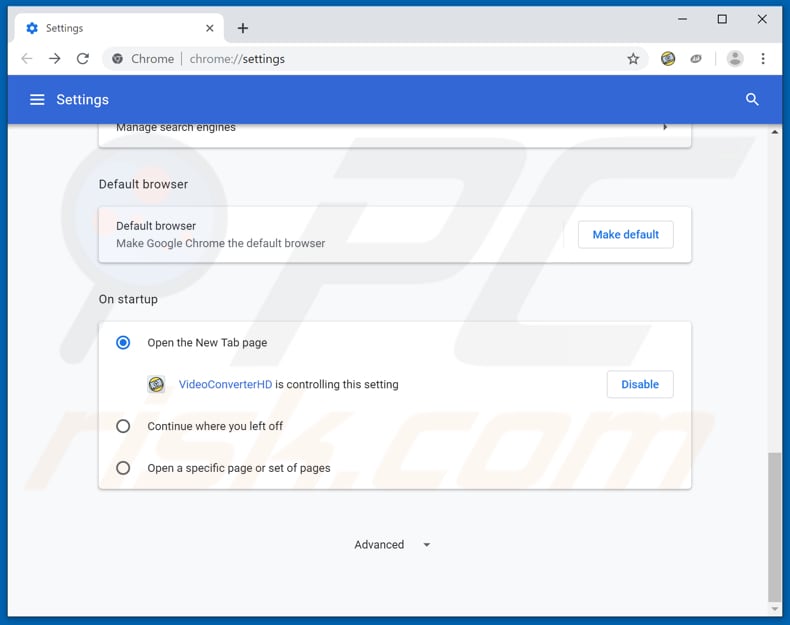
Task: Click the chrome://settings address bar
Action: [x=373, y=59]
